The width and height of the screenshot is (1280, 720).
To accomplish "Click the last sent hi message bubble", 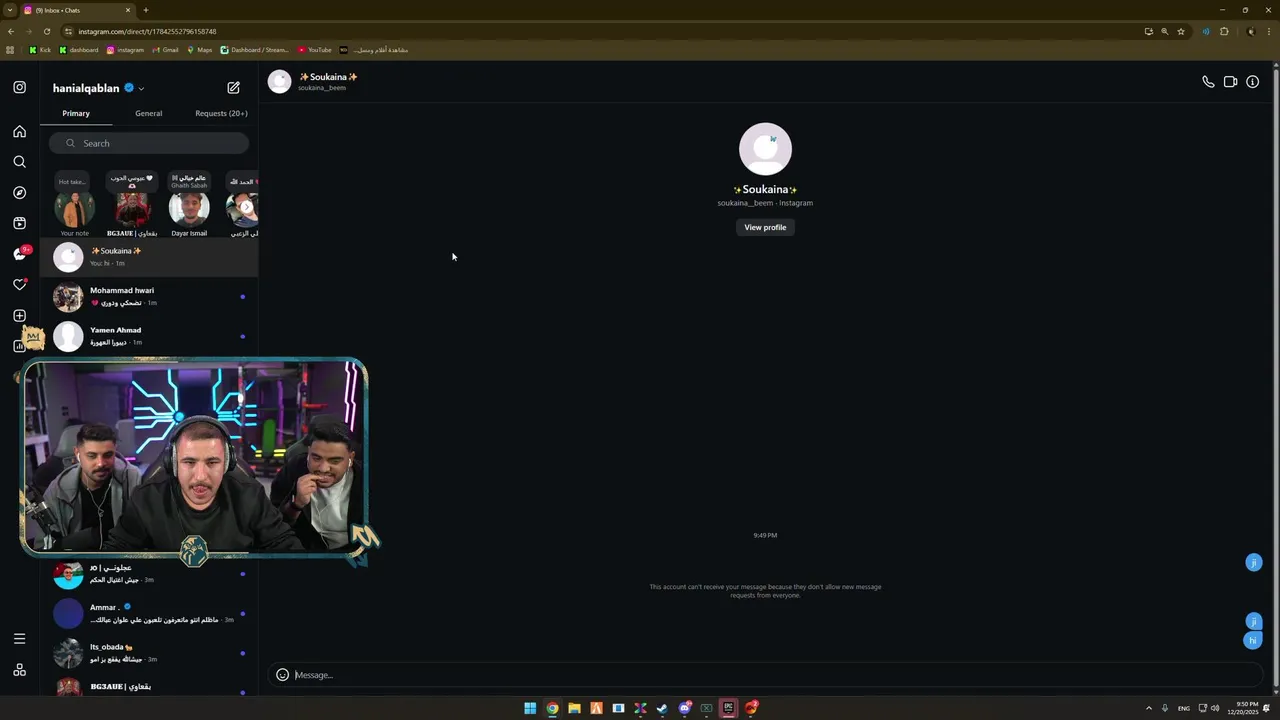I will (1253, 640).
